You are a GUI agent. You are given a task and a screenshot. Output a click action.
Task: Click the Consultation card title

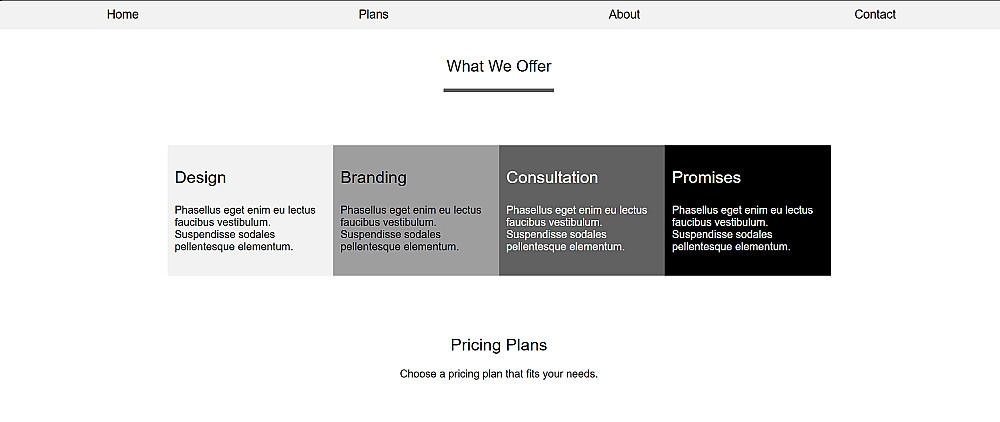[x=552, y=177]
